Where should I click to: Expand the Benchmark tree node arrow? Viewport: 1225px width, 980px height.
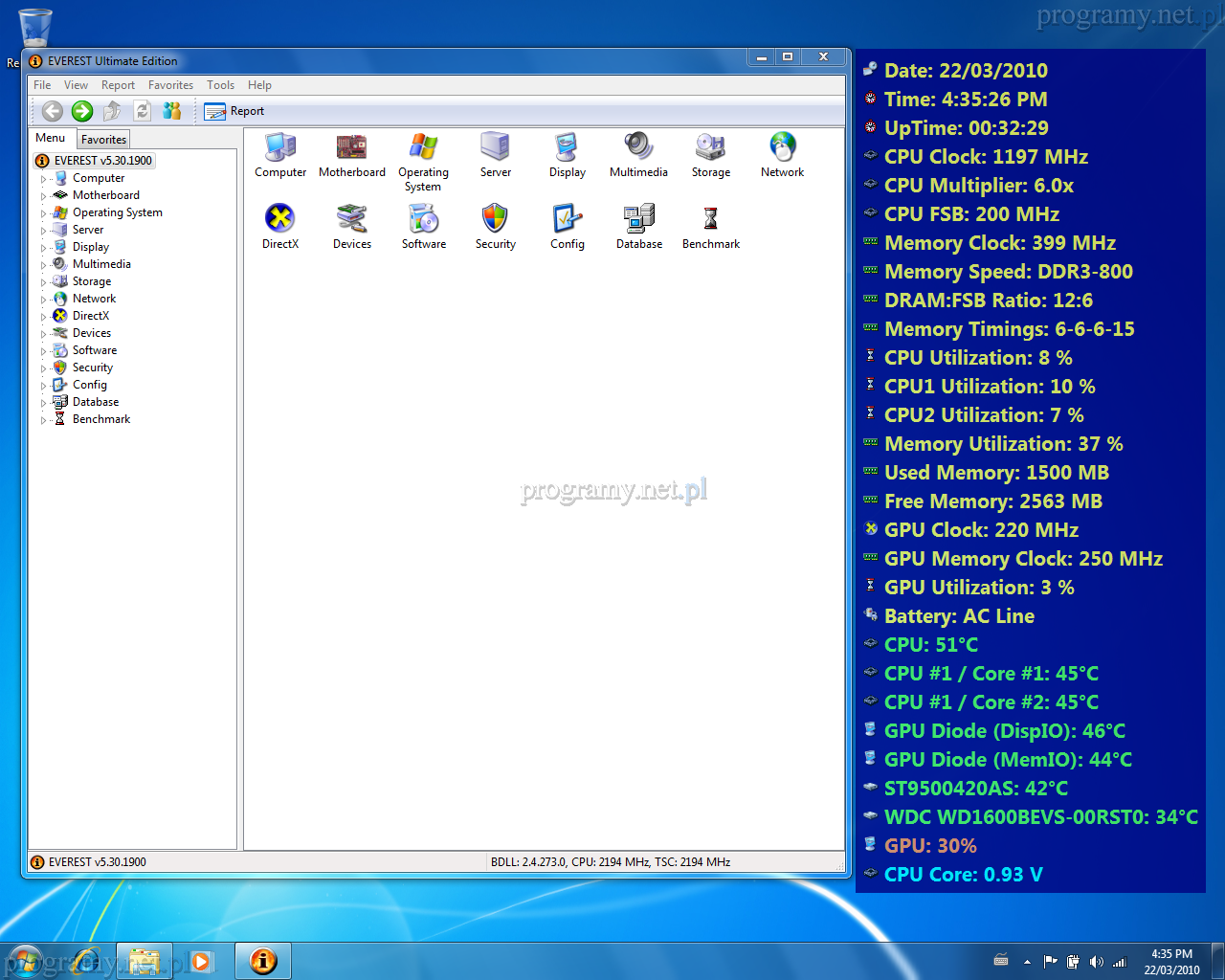tap(43, 420)
